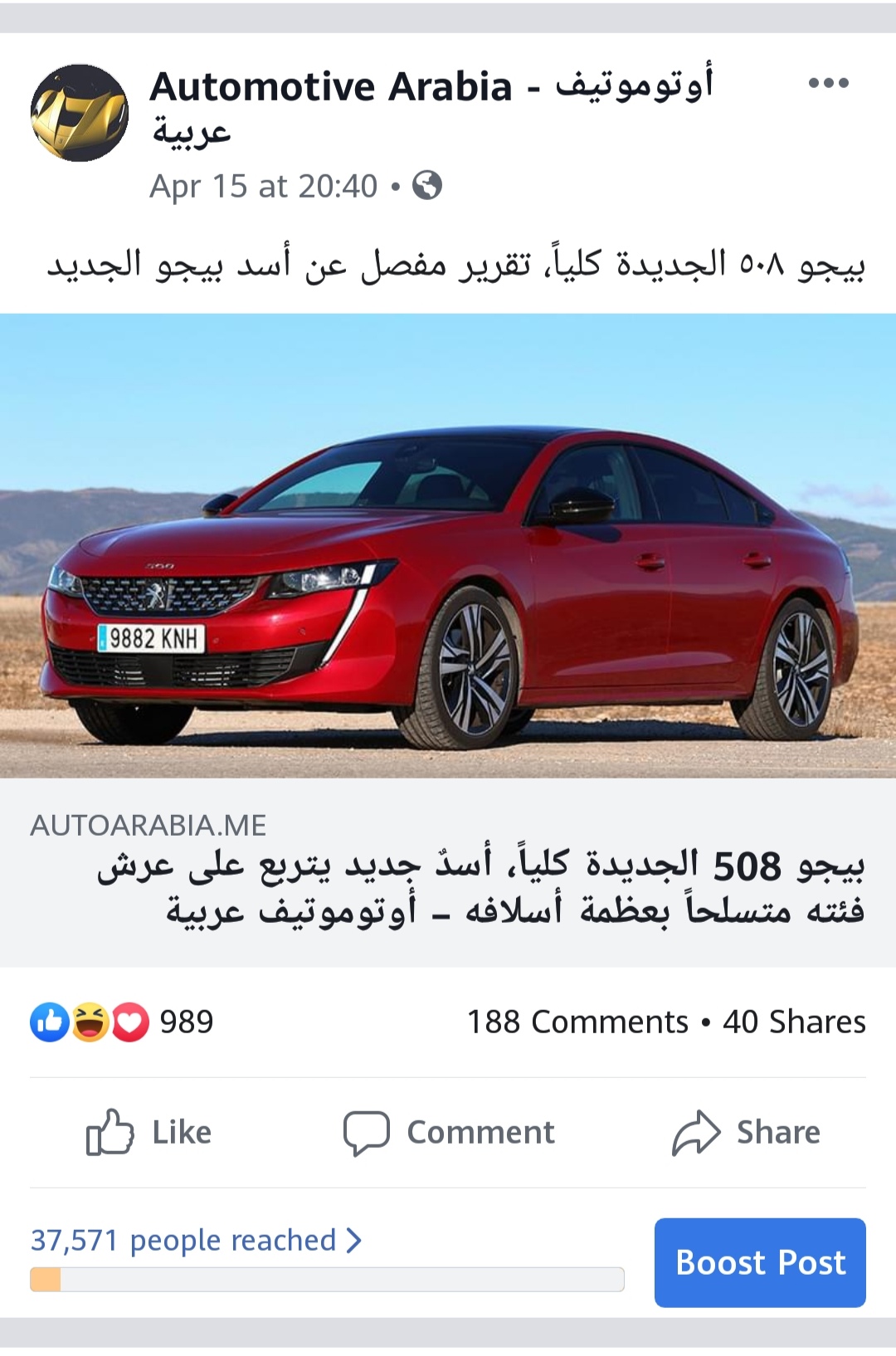The width and height of the screenshot is (896, 1356).
Task: Click the AUTOARABIA.ME link headline
Action: 481,887
